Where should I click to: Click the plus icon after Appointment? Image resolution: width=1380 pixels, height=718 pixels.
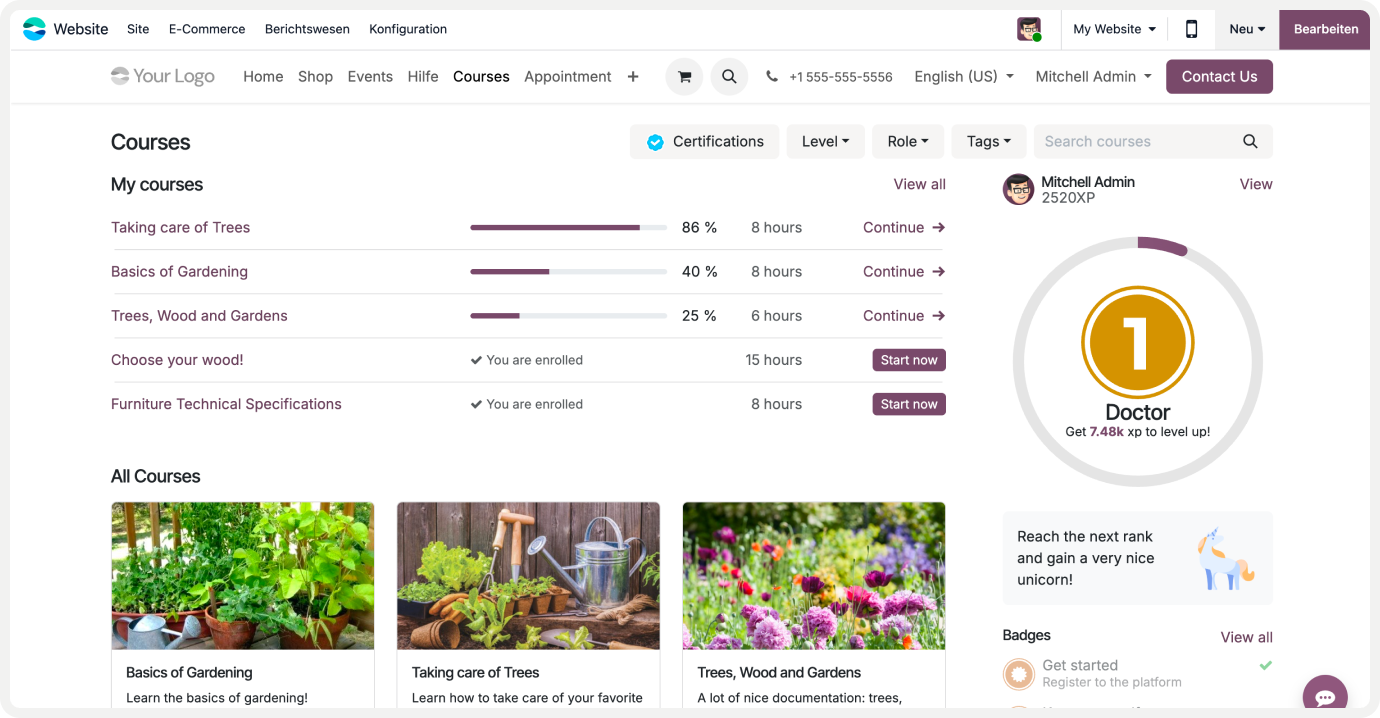(633, 76)
